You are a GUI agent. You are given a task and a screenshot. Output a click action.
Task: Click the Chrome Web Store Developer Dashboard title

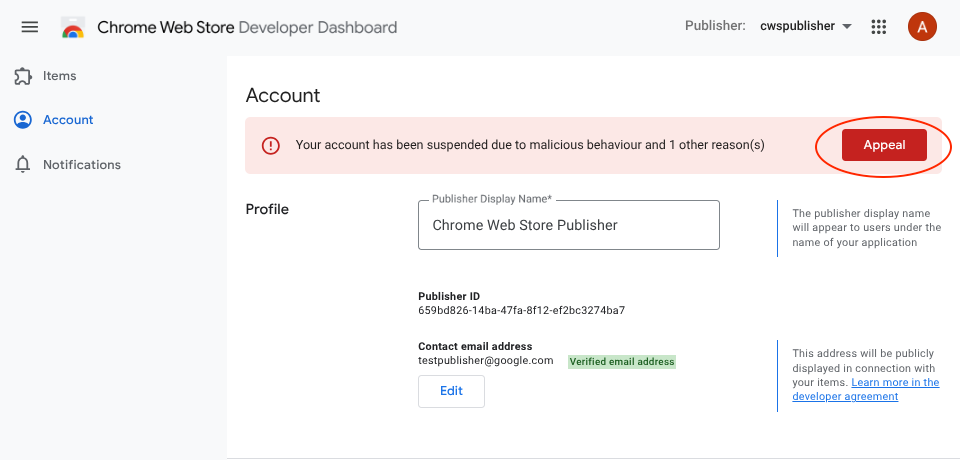point(246,28)
